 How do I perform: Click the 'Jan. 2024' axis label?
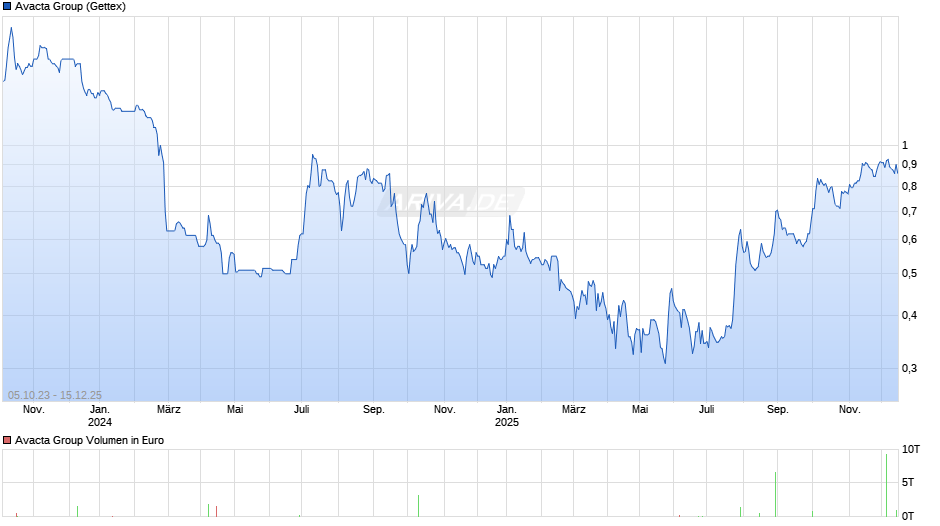100,416
